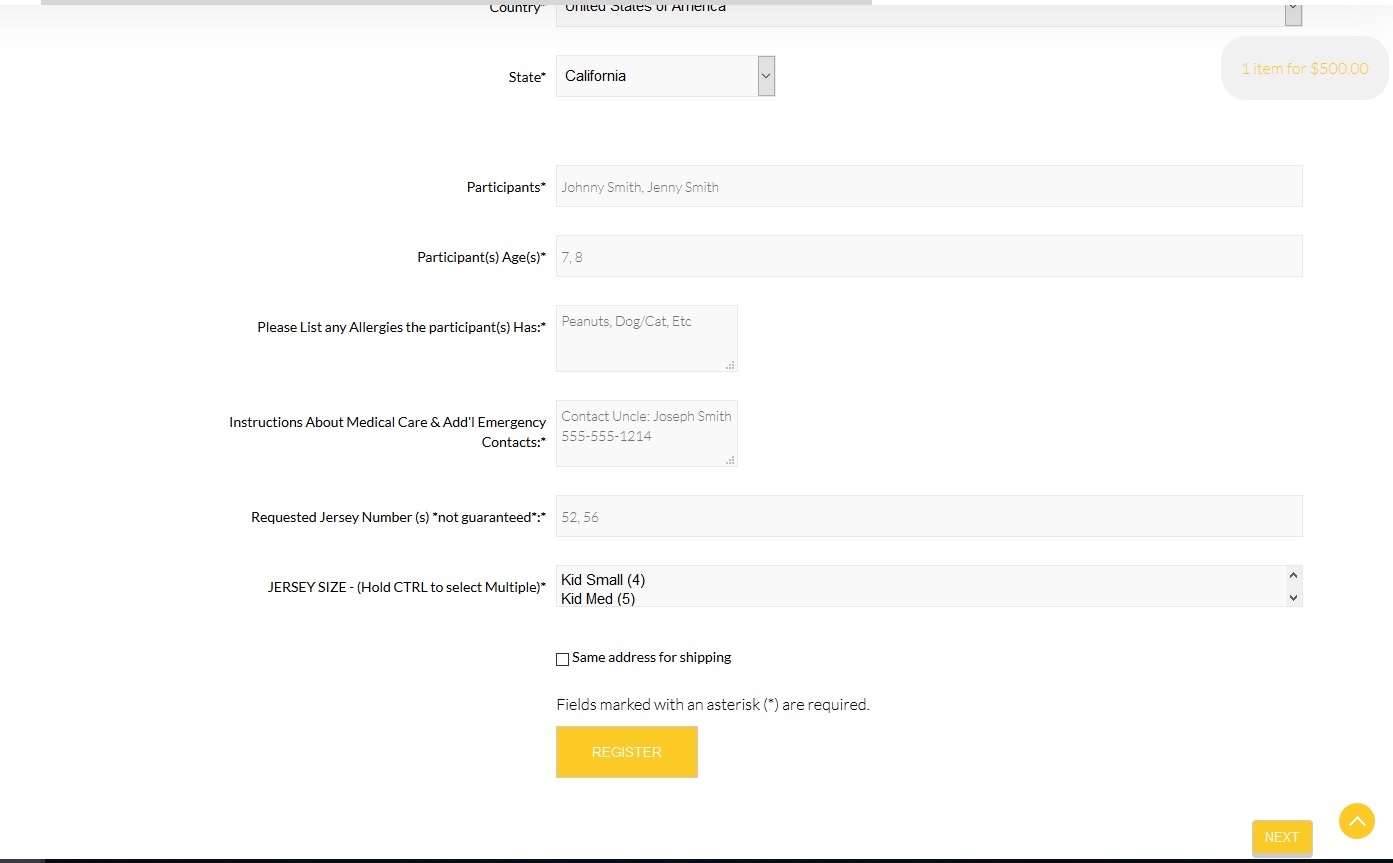This screenshot has width=1393, height=863.
Task: Click the NEXT button
Action: (x=1281, y=838)
